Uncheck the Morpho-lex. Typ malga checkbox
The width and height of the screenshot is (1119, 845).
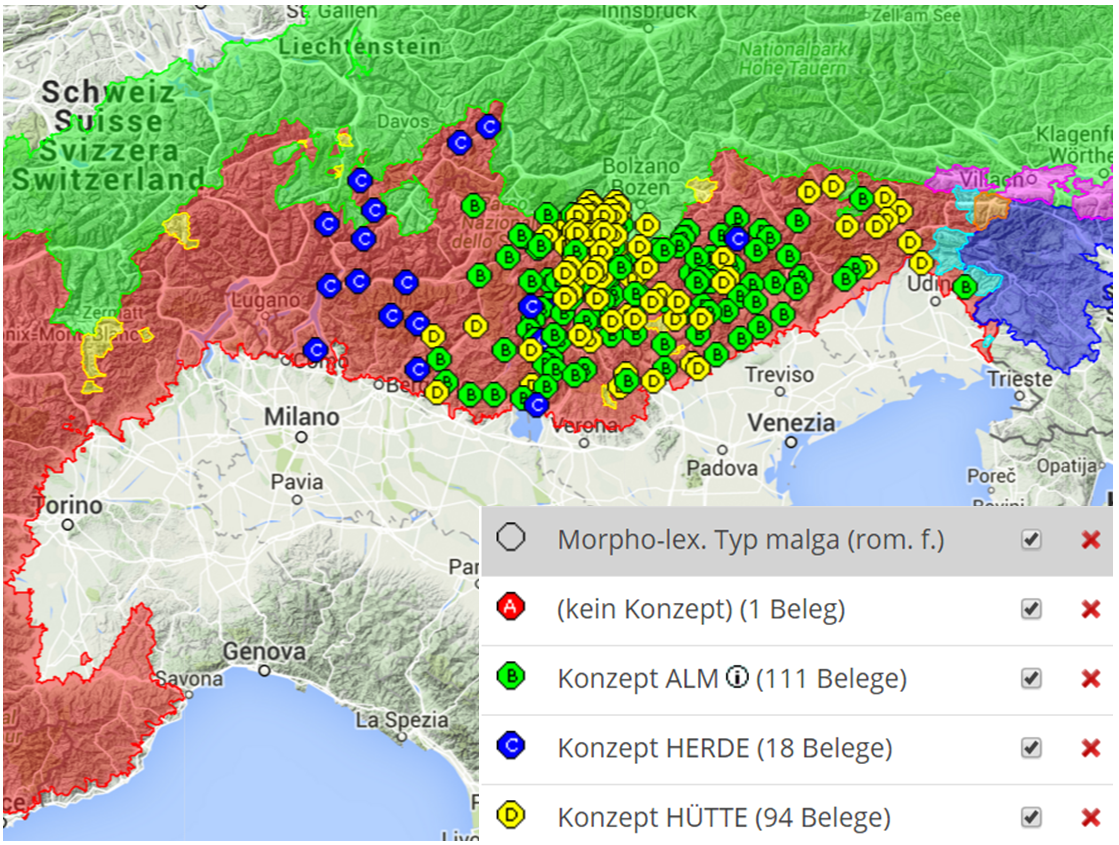click(1031, 540)
